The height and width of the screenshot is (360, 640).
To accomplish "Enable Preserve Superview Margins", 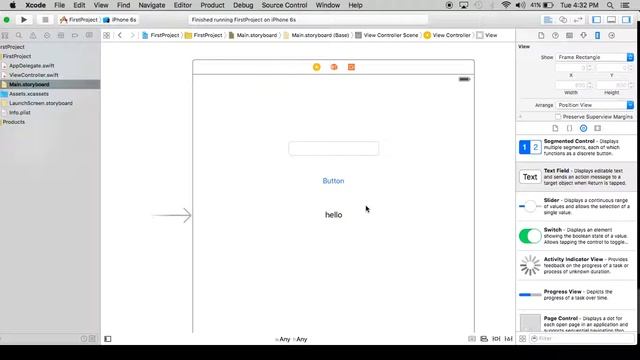I will 558,117.
